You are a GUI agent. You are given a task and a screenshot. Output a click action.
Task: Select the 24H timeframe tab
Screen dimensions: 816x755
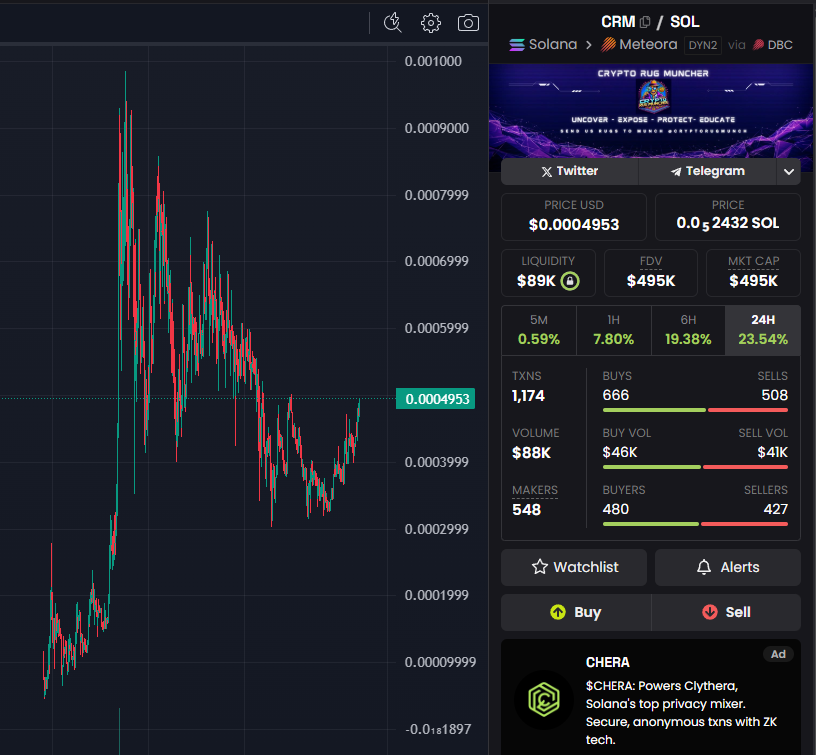click(763, 330)
